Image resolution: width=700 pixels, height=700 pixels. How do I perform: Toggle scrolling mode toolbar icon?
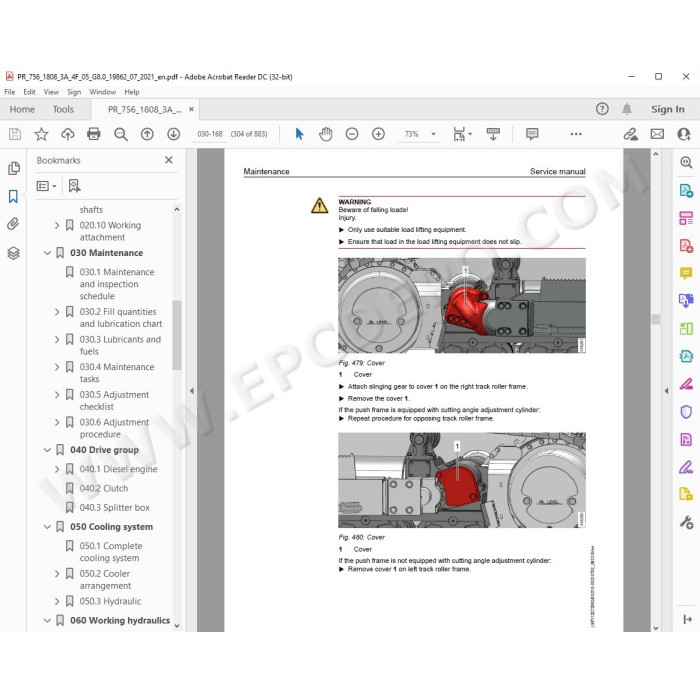pos(493,134)
